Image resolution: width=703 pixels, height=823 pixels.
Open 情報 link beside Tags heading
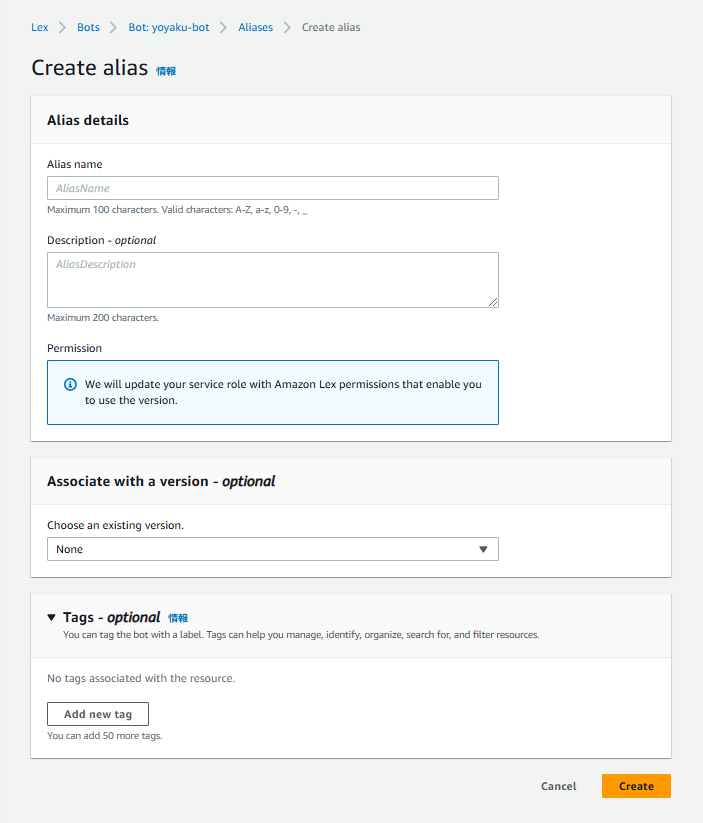(178, 618)
